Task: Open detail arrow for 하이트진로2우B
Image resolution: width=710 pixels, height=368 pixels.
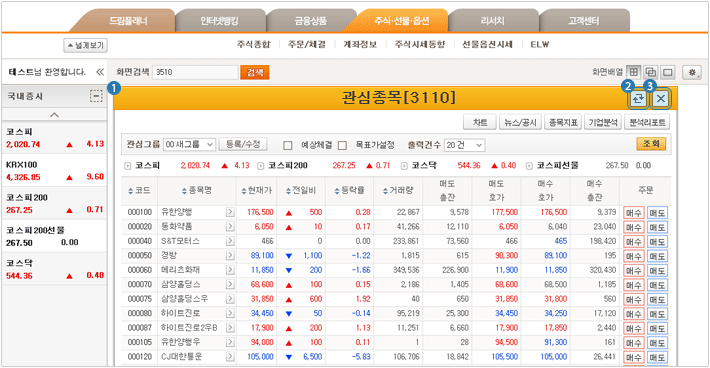Action: [x=230, y=328]
